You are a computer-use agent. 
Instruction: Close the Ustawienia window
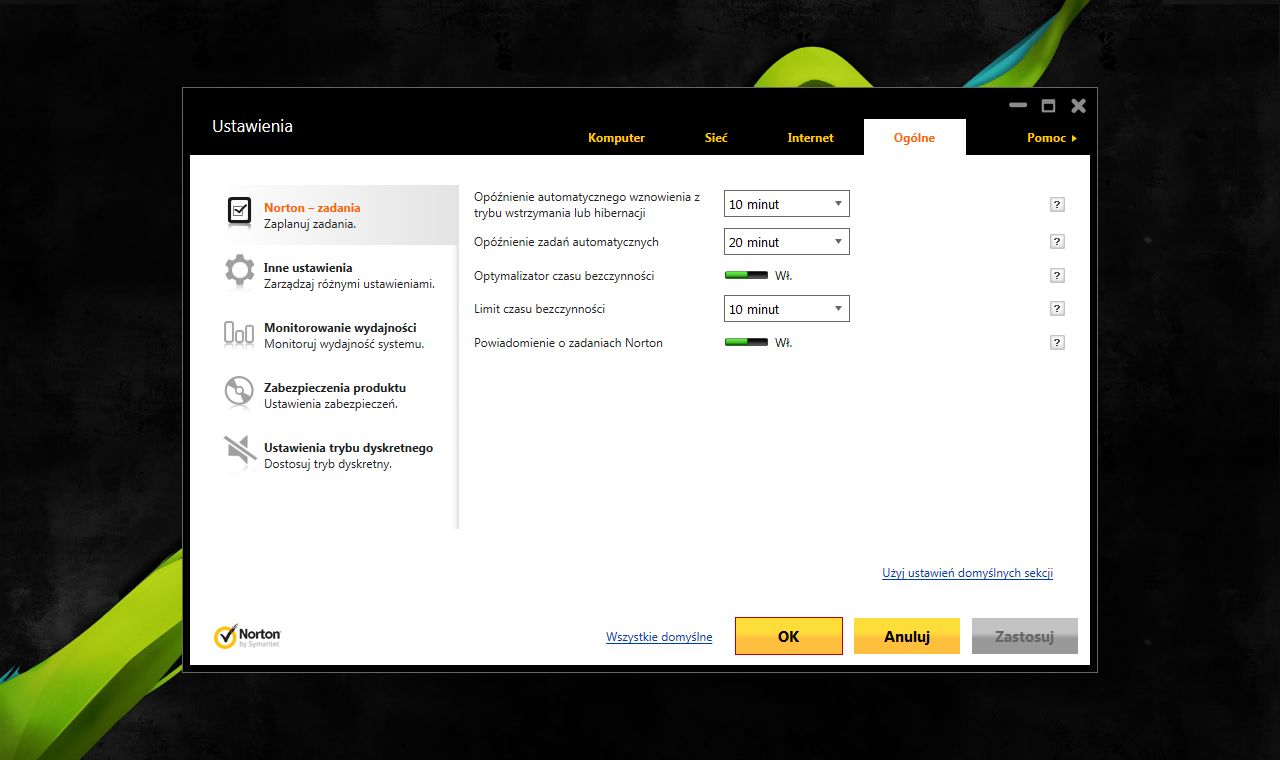[x=1078, y=105]
